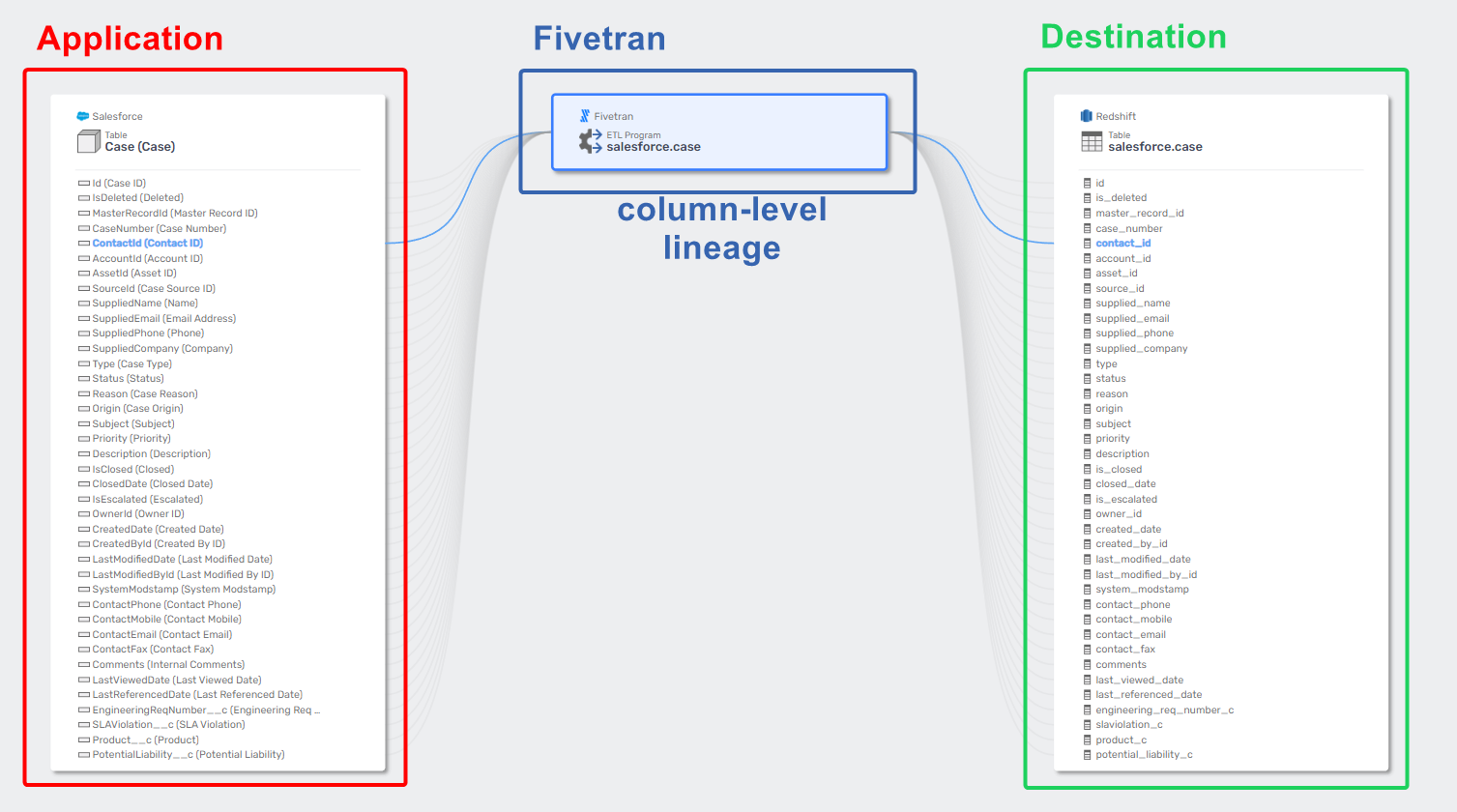Select the highlighted contact_id column in Redshift
The width and height of the screenshot is (1457, 812).
(x=1123, y=244)
